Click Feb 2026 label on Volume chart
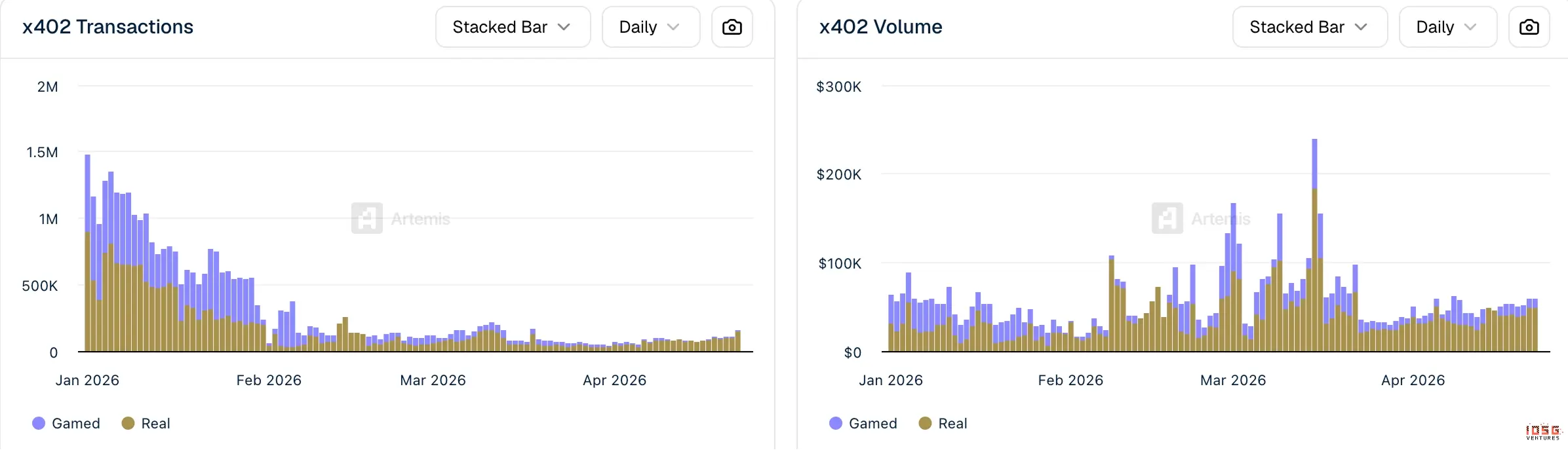The image size is (1568, 450). (1070, 380)
